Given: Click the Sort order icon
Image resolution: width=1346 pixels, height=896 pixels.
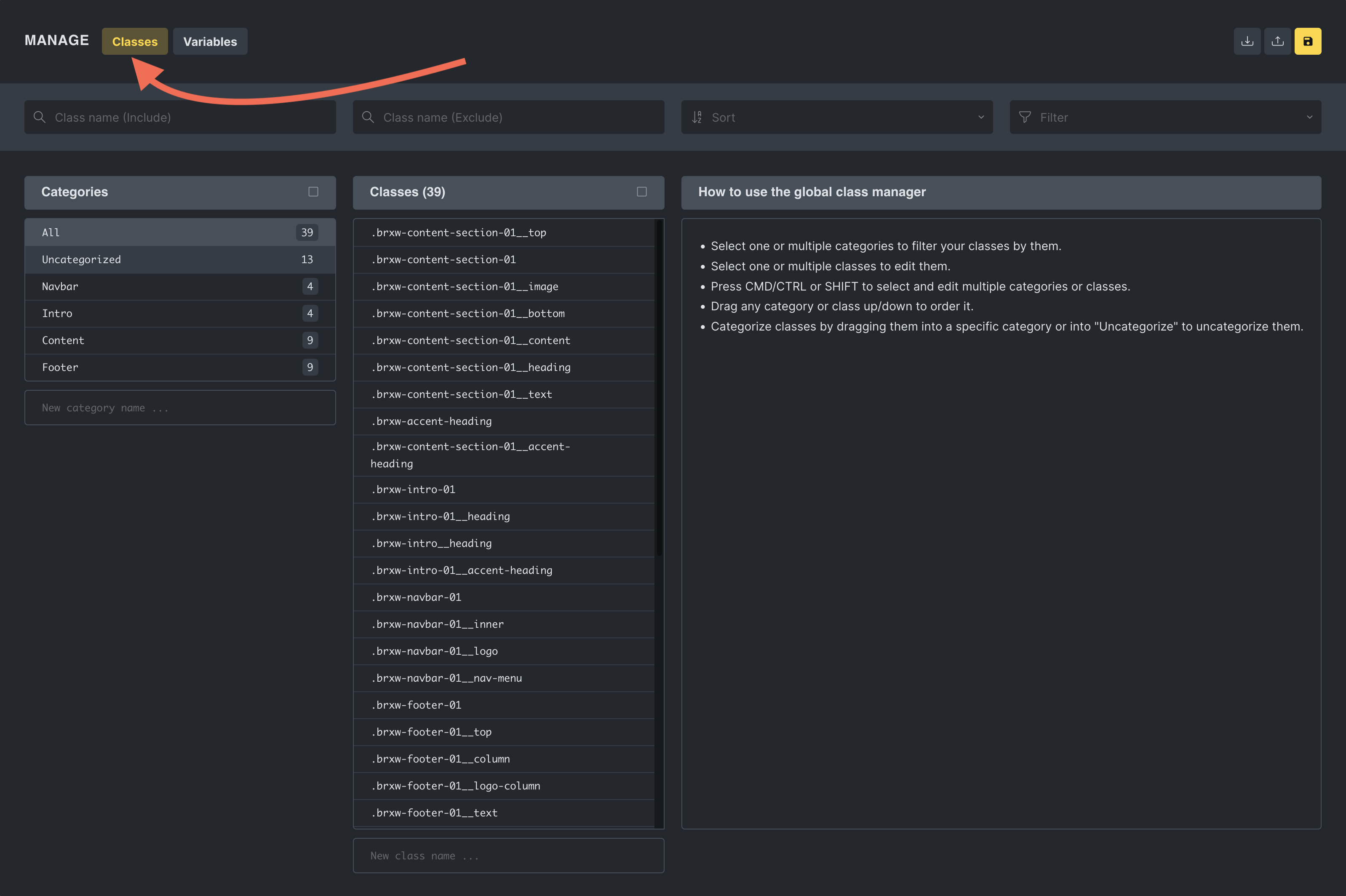Looking at the screenshot, I should coord(697,117).
